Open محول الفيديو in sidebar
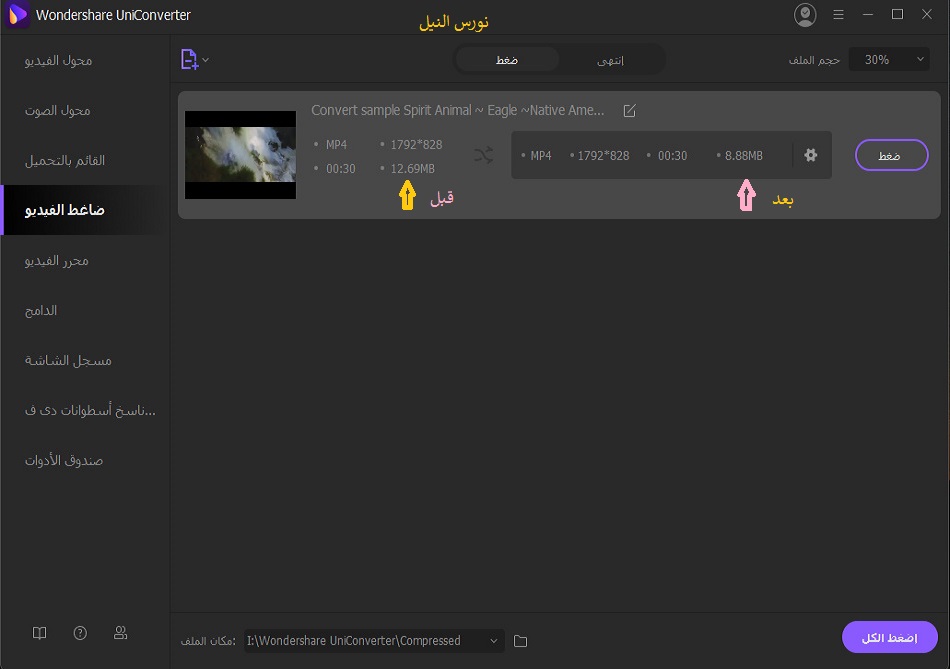This screenshot has height=669, width=950. (x=59, y=60)
